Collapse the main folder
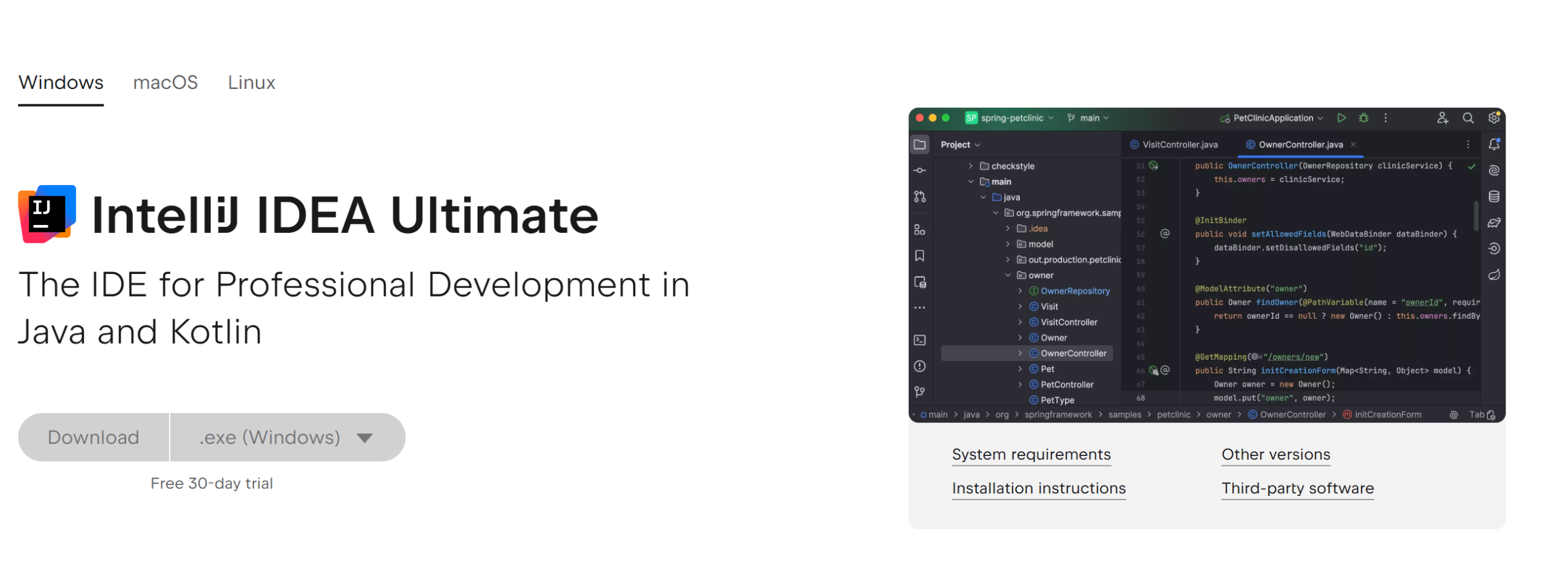This screenshot has width=1568, height=586. [x=970, y=181]
